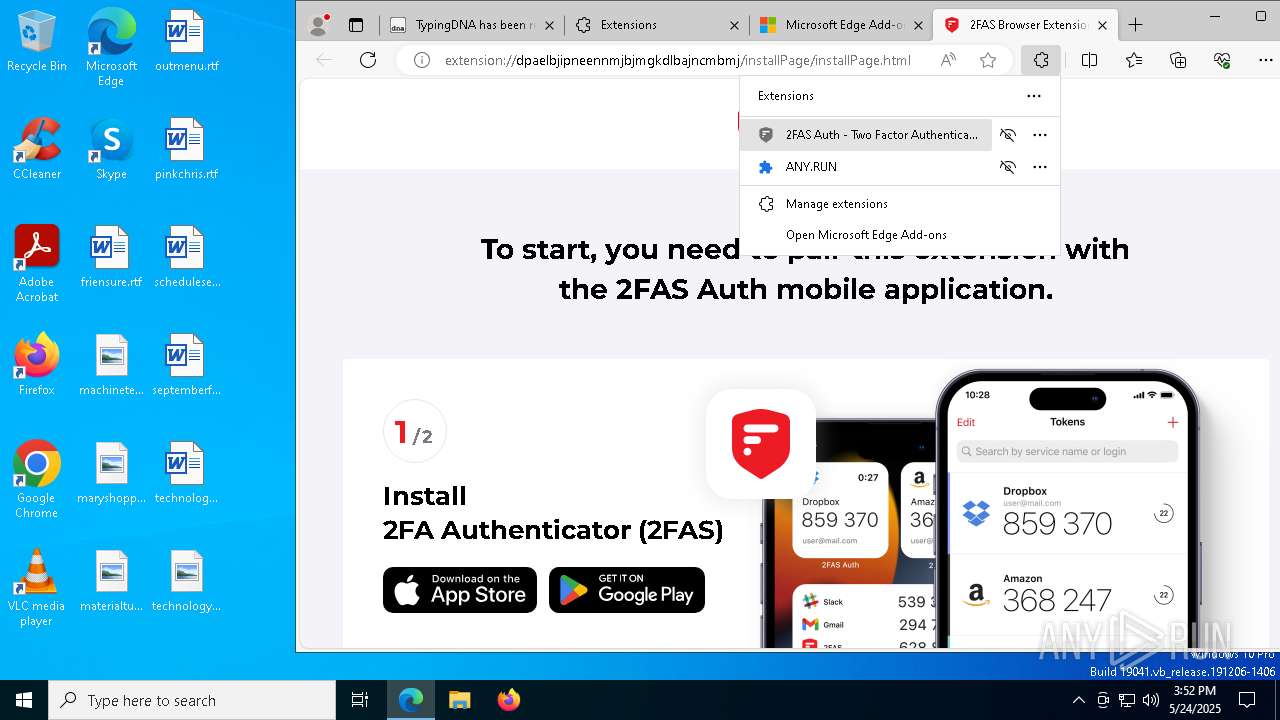Open more actions for ANY.RUN extension

[x=1040, y=167]
